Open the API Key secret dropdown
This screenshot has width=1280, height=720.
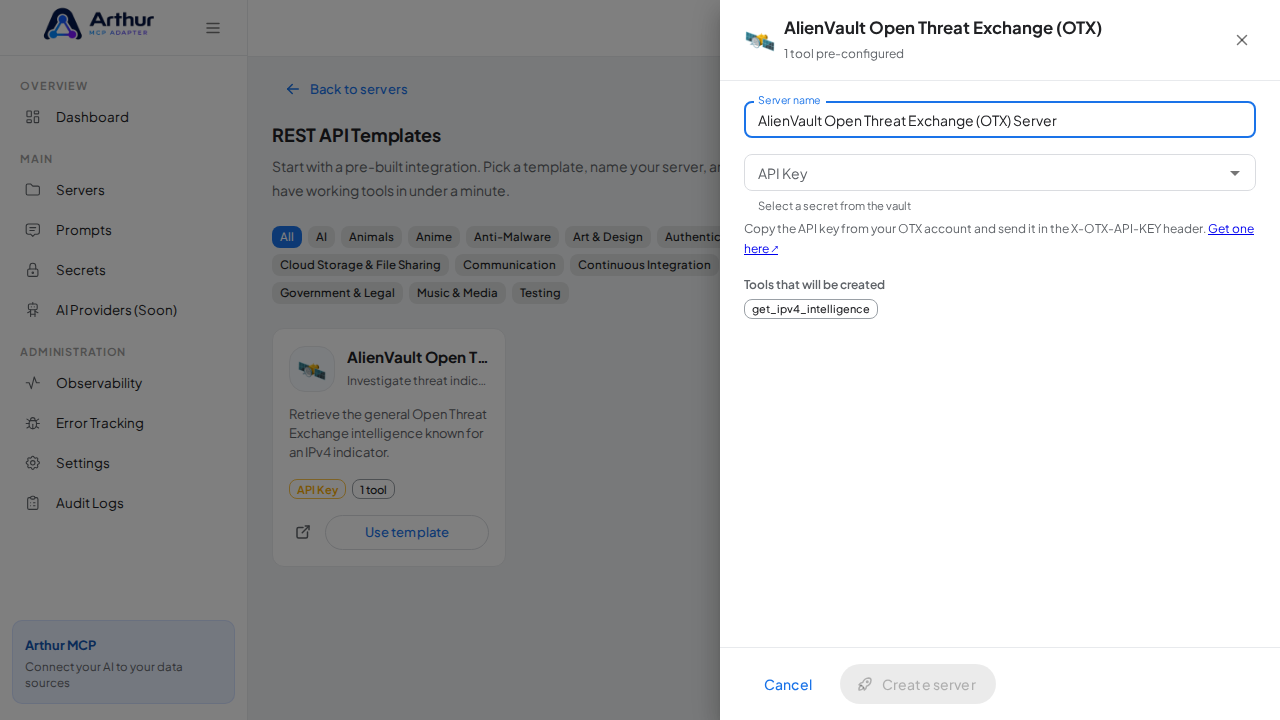point(1000,173)
